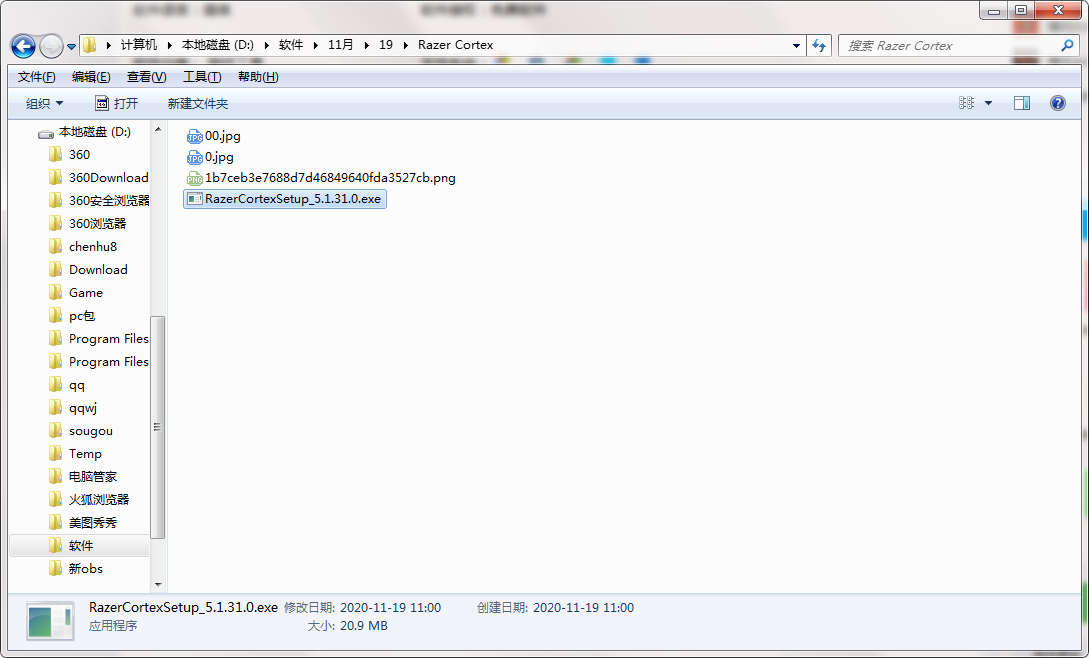
Task: Navigate to the 19 breadcrumb
Action: [385, 45]
